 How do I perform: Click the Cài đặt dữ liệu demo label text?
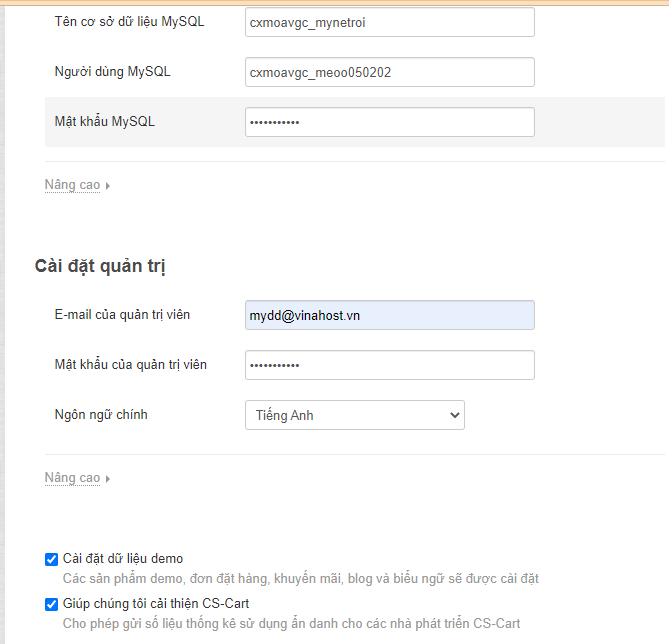[123, 559]
